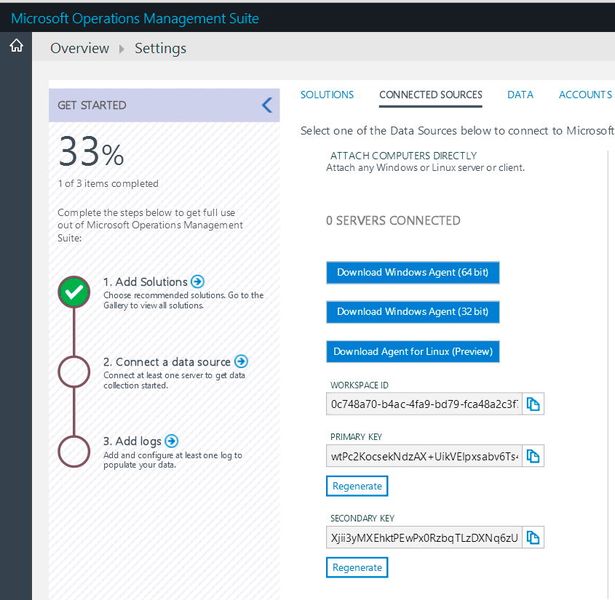Regenerate the Secondary Key
The width and height of the screenshot is (615, 600).
[x=357, y=567]
